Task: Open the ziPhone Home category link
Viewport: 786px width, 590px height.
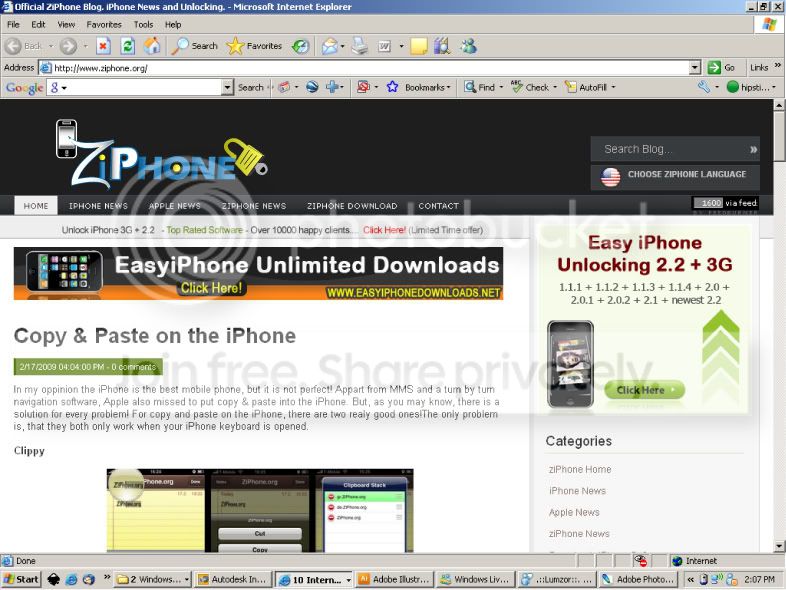Action: (580, 469)
